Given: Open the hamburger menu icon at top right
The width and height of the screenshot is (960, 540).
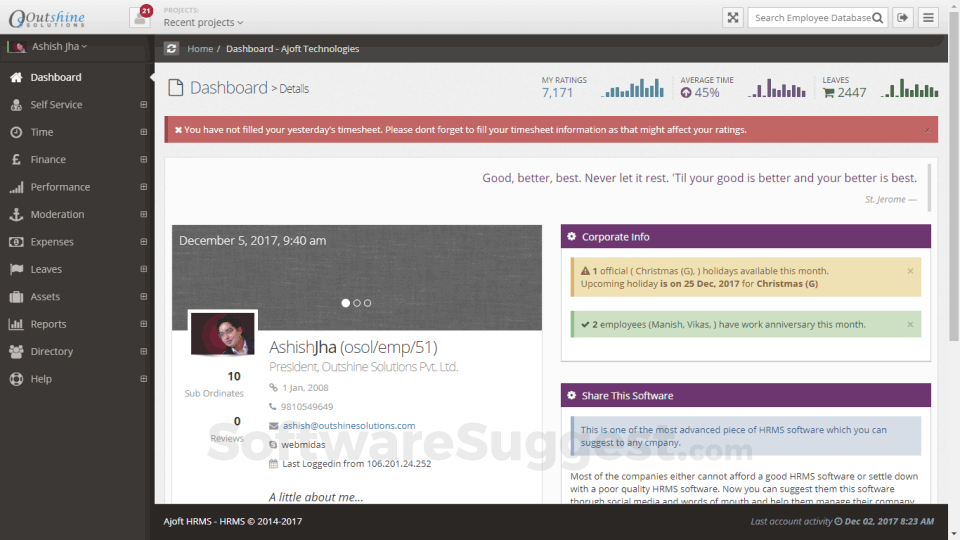Looking at the screenshot, I should [x=928, y=18].
